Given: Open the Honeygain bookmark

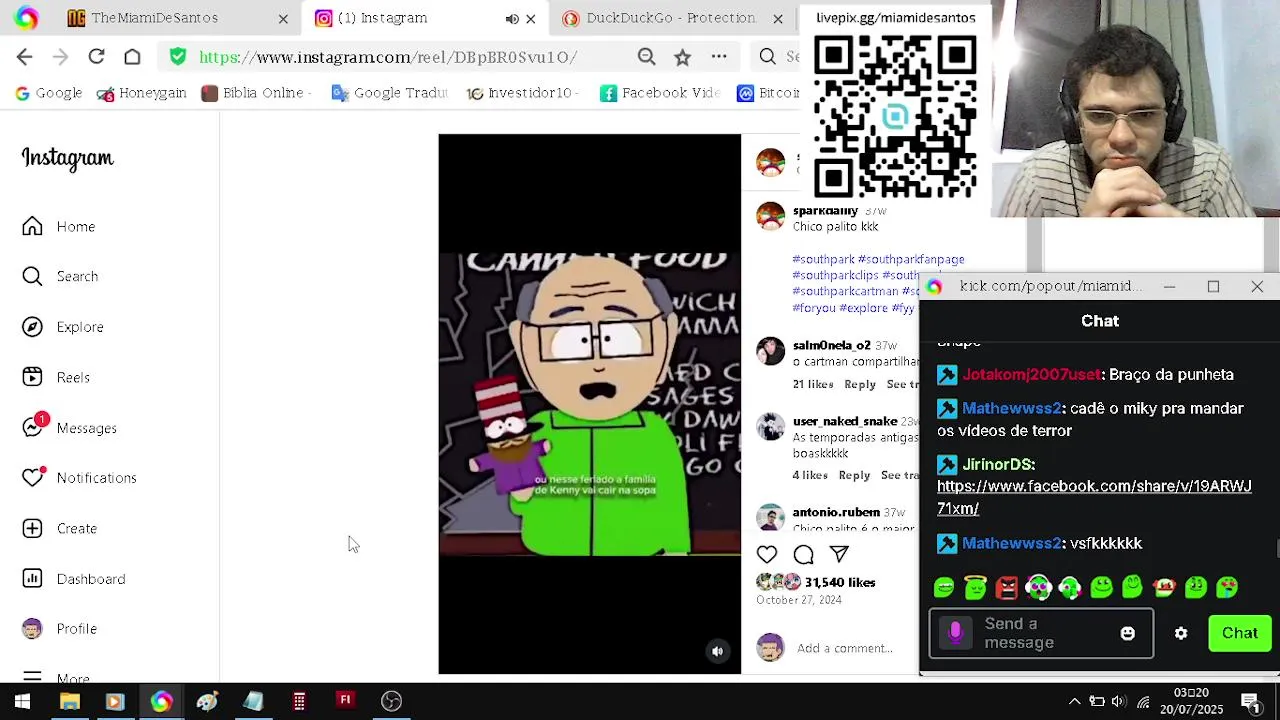Looking at the screenshot, I should click(x=142, y=93).
